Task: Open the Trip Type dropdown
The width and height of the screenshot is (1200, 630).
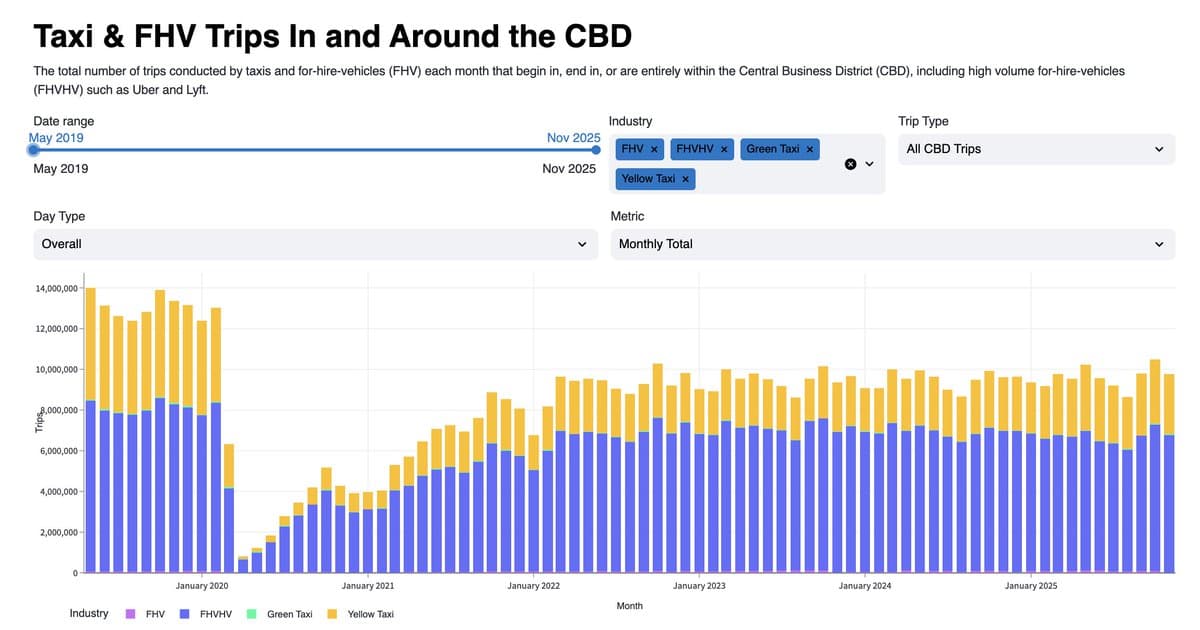Action: [1036, 149]
